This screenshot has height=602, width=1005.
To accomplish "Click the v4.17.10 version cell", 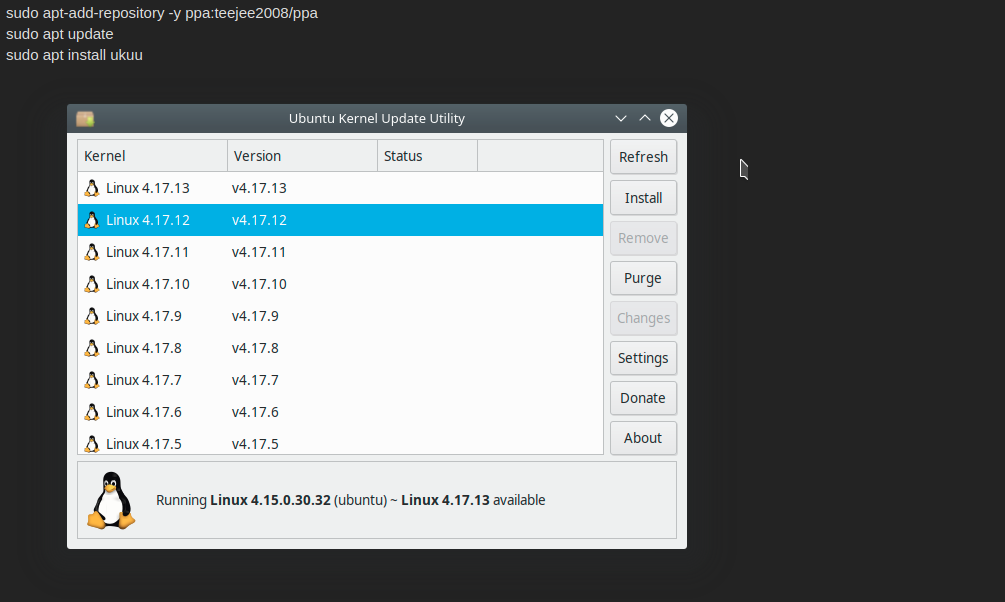I will pyautogui.click(x=259, y=284).
